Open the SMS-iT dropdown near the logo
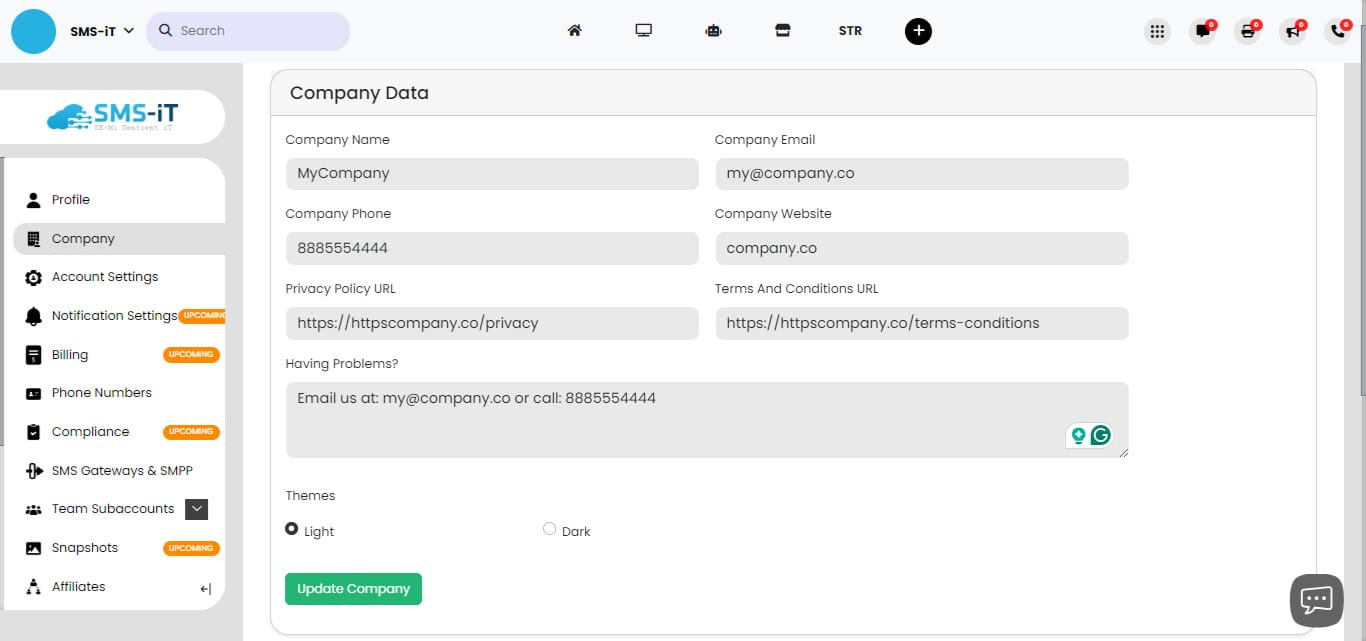 click(99, 30)
